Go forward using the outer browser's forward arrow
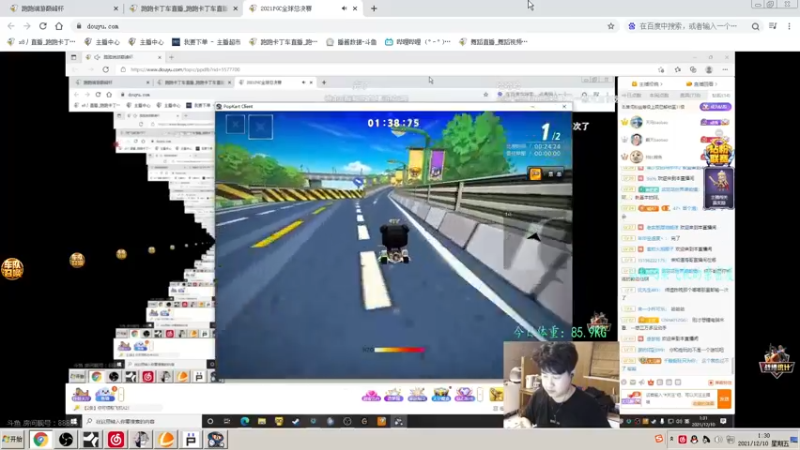This screenshot has width=800, height=450. 27,26
